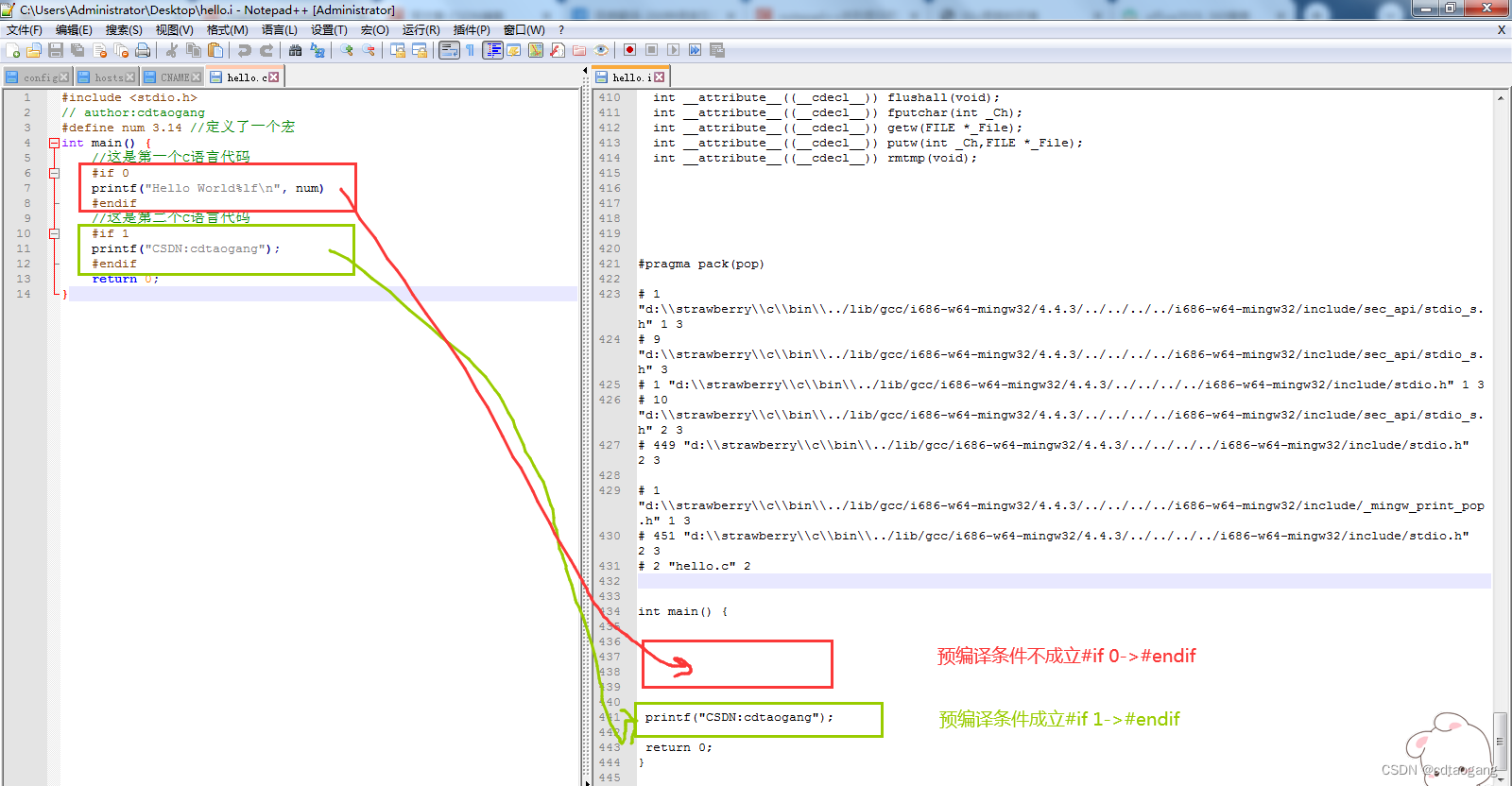This screenshot has height=786, width=1512.
Task: Click the Open file toolbar icon
Action: click(33, 50)
